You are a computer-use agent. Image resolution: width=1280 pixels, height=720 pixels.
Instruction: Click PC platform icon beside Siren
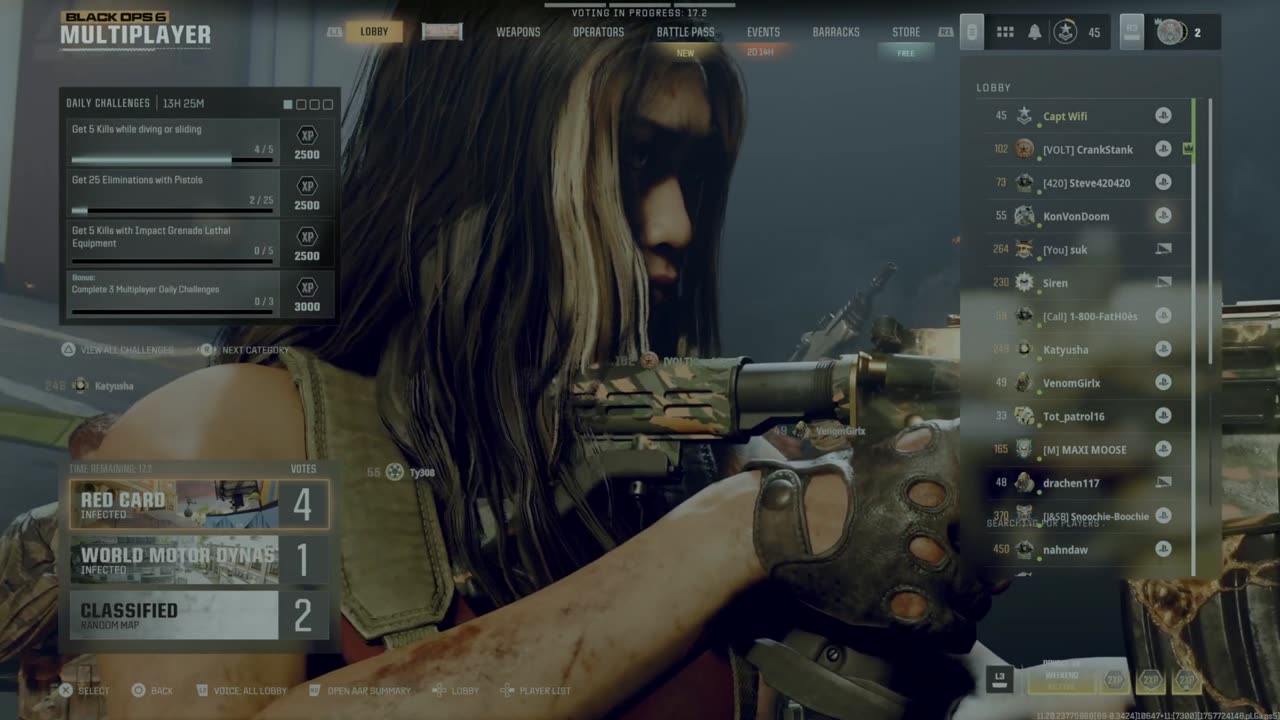pyautogui.click(x=1163, y=282)
